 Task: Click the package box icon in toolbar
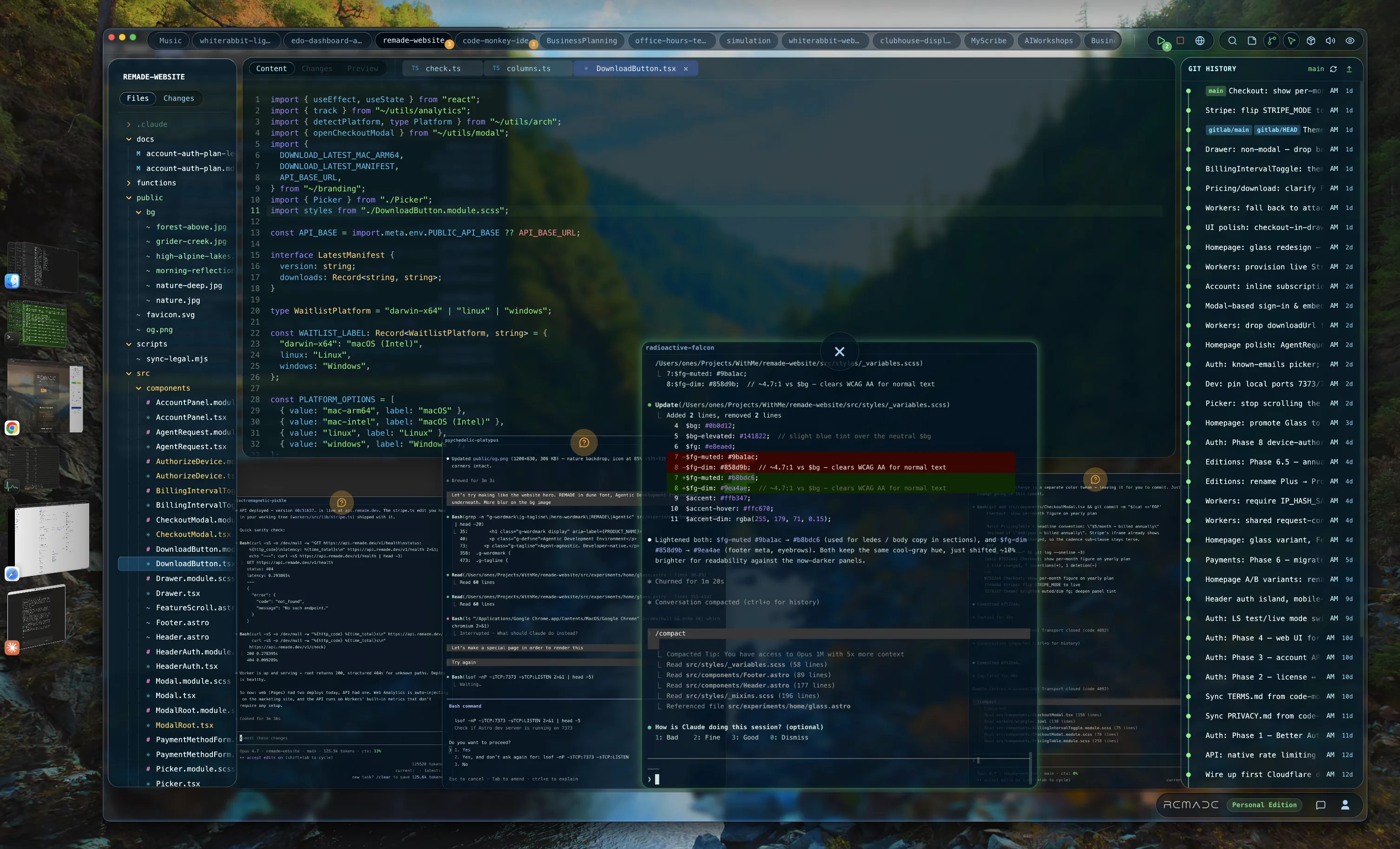(1311, 41)
